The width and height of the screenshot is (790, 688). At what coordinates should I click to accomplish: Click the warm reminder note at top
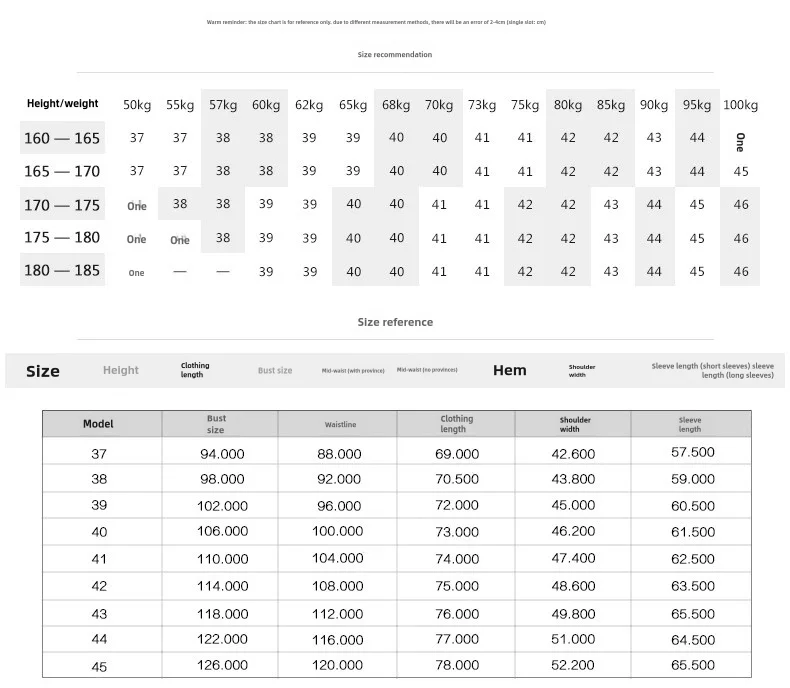coord(376,22)
